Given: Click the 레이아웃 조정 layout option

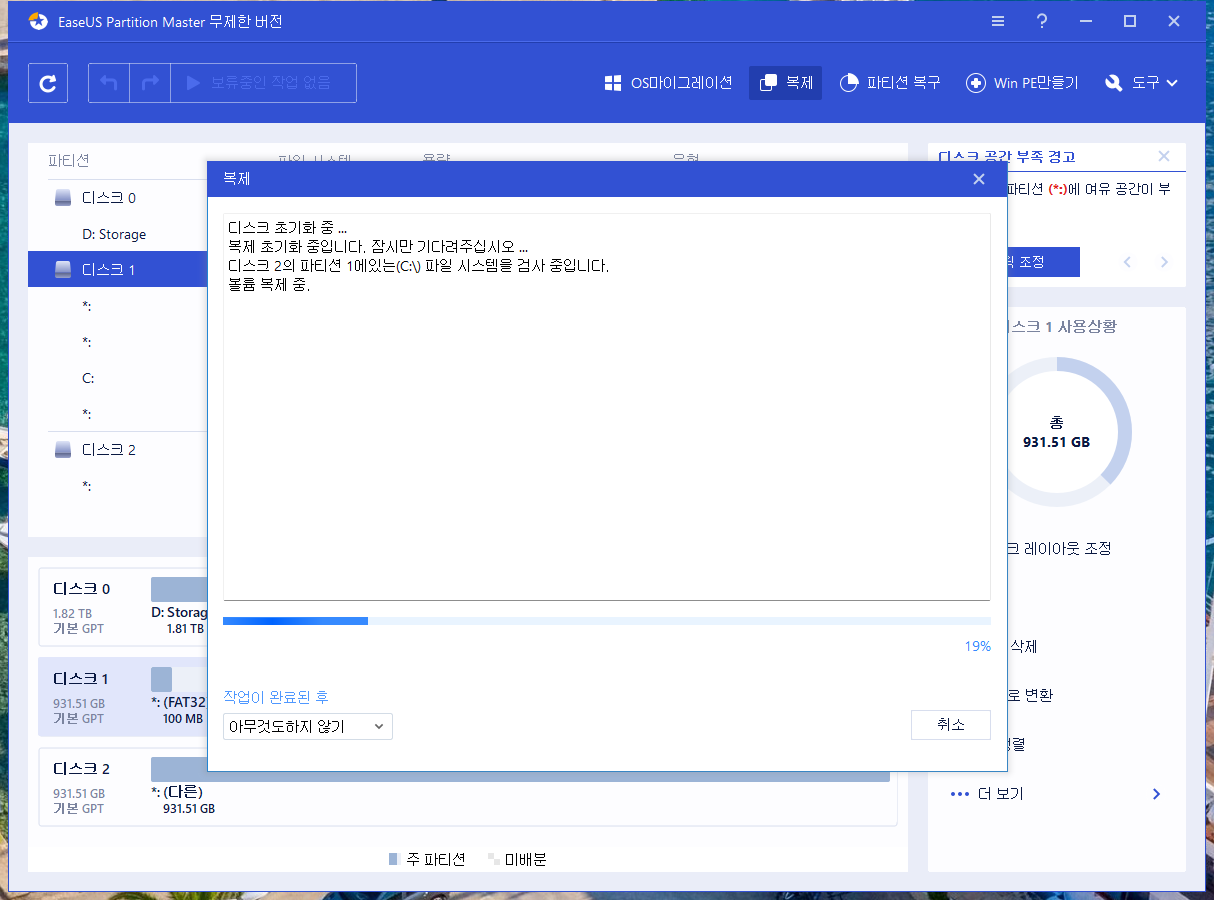Looking at the screenshot, I should tap(1058, 548).
